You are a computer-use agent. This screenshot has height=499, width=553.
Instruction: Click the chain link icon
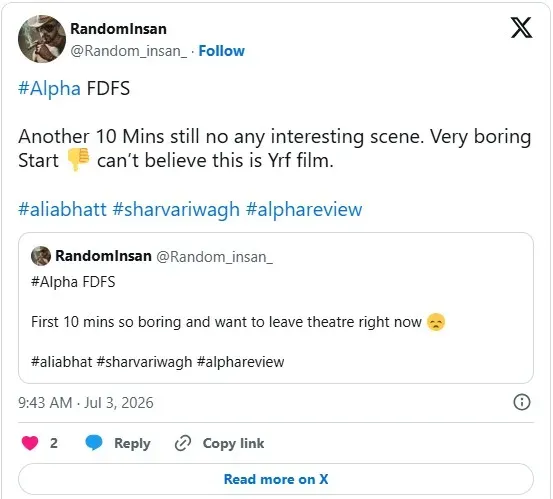click(x=183, y=443)
